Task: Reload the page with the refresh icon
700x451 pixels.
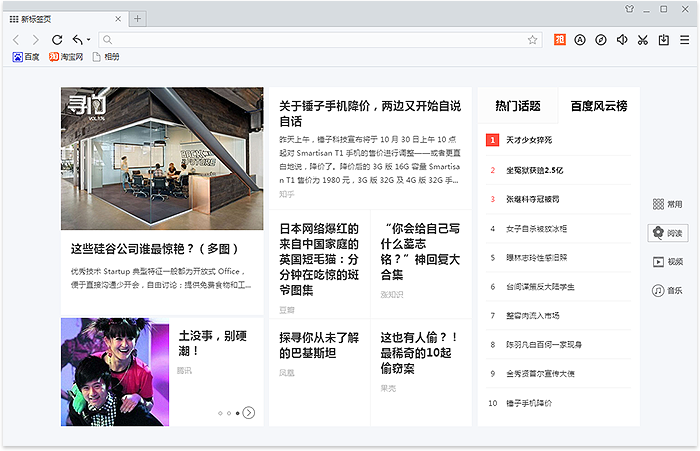Action: (x=57, y=39)
